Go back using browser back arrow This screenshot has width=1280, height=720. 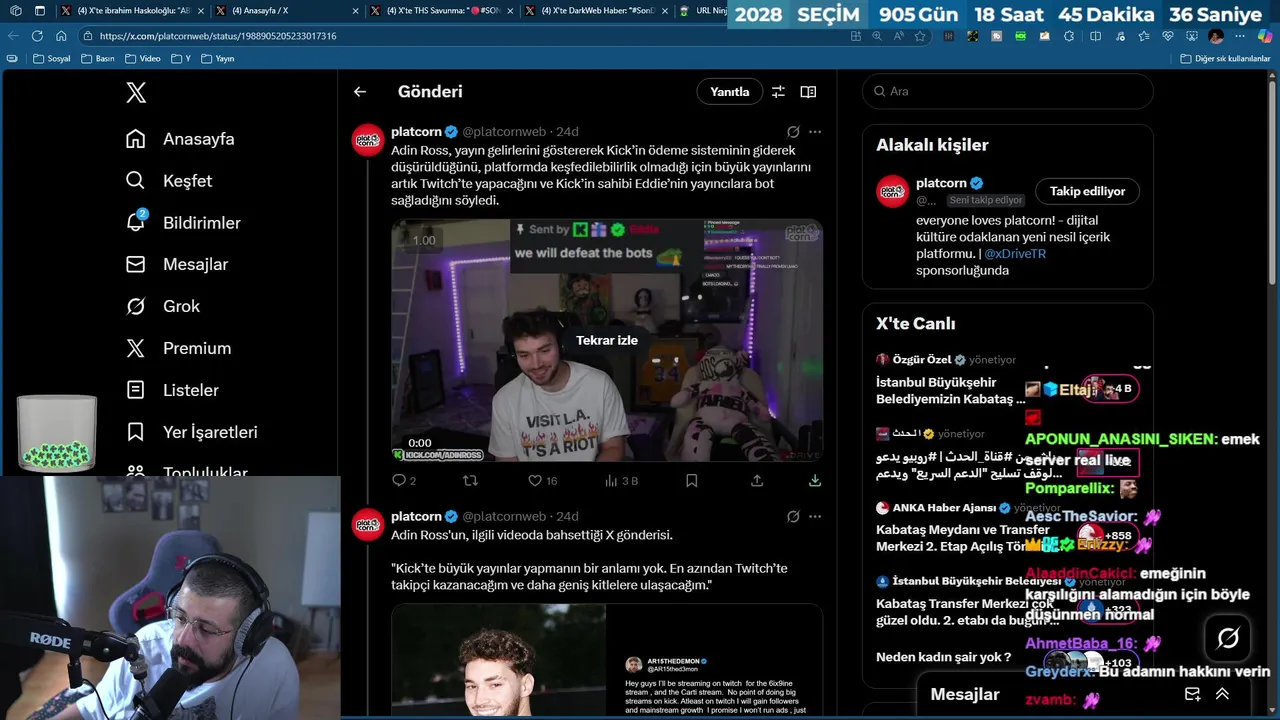[13, 36]
